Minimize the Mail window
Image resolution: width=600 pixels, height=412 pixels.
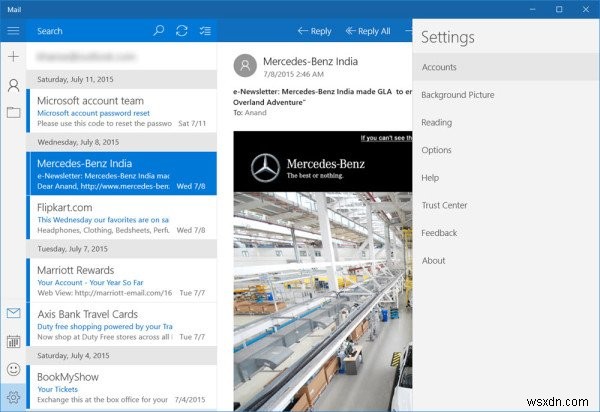coord(532,9)
